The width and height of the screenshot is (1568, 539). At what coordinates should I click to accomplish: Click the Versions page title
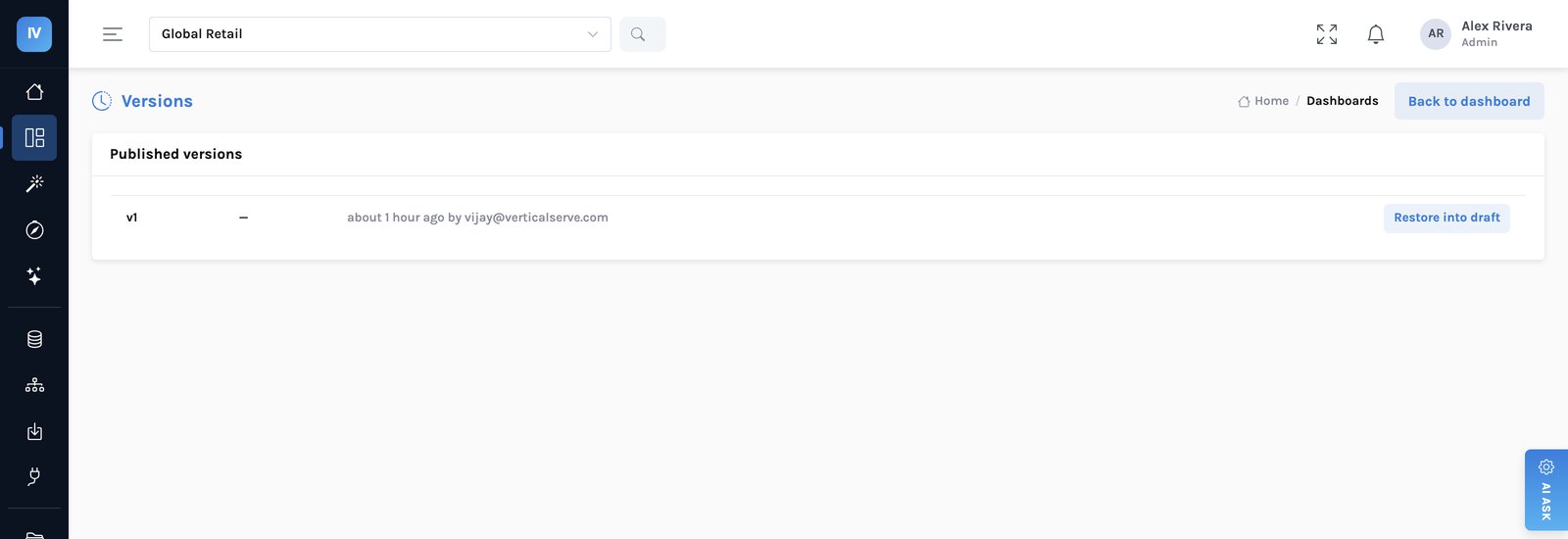[x=157, y=101]
